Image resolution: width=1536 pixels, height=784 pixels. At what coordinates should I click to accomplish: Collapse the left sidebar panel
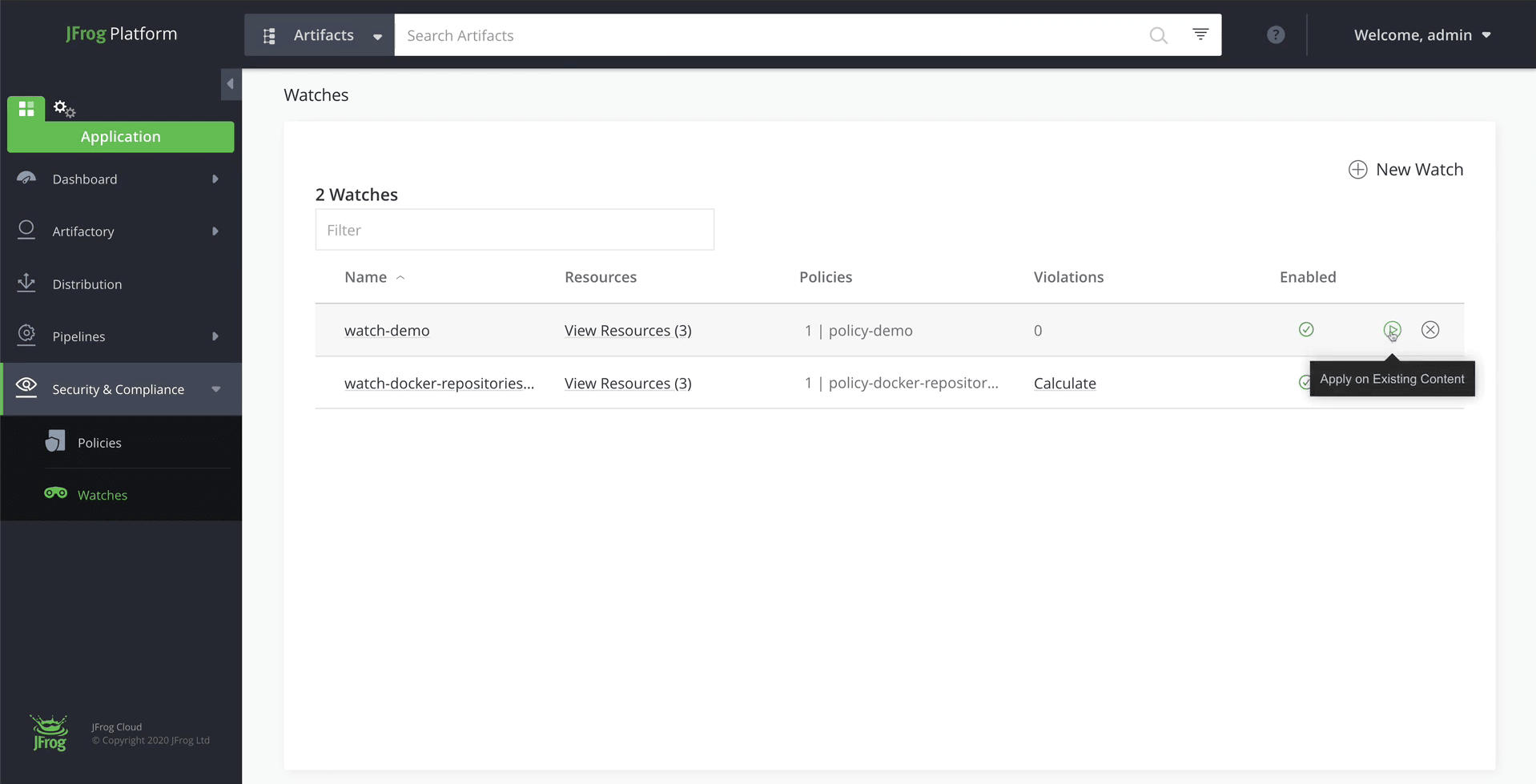231,84
